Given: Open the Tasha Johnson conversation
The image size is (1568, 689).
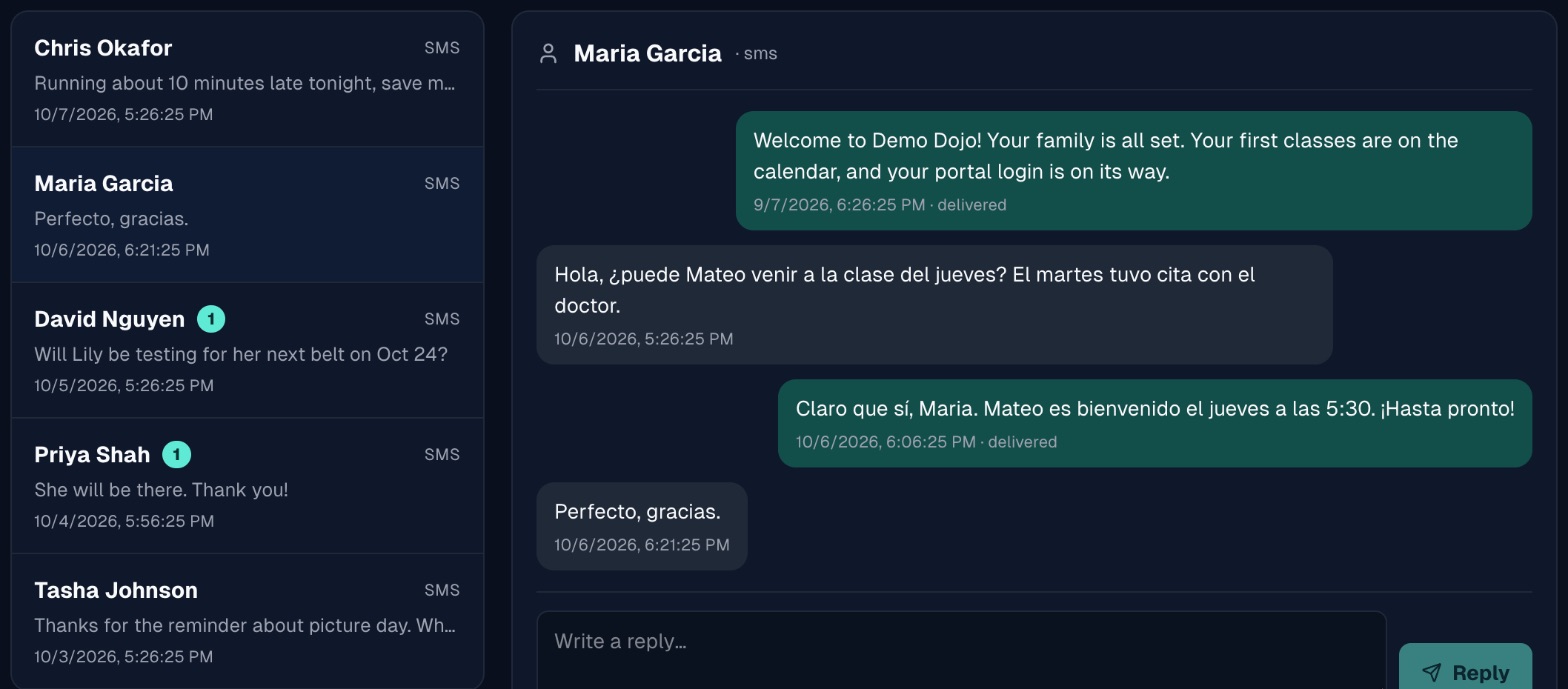Looking at the screenshot, I should [247, 621].
